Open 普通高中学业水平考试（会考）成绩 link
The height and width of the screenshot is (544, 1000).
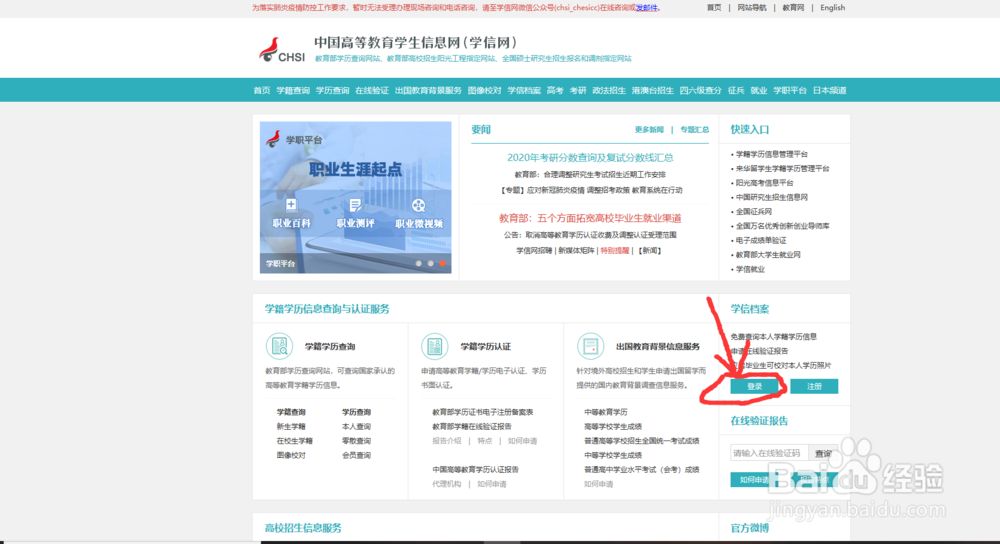point(642,469)
